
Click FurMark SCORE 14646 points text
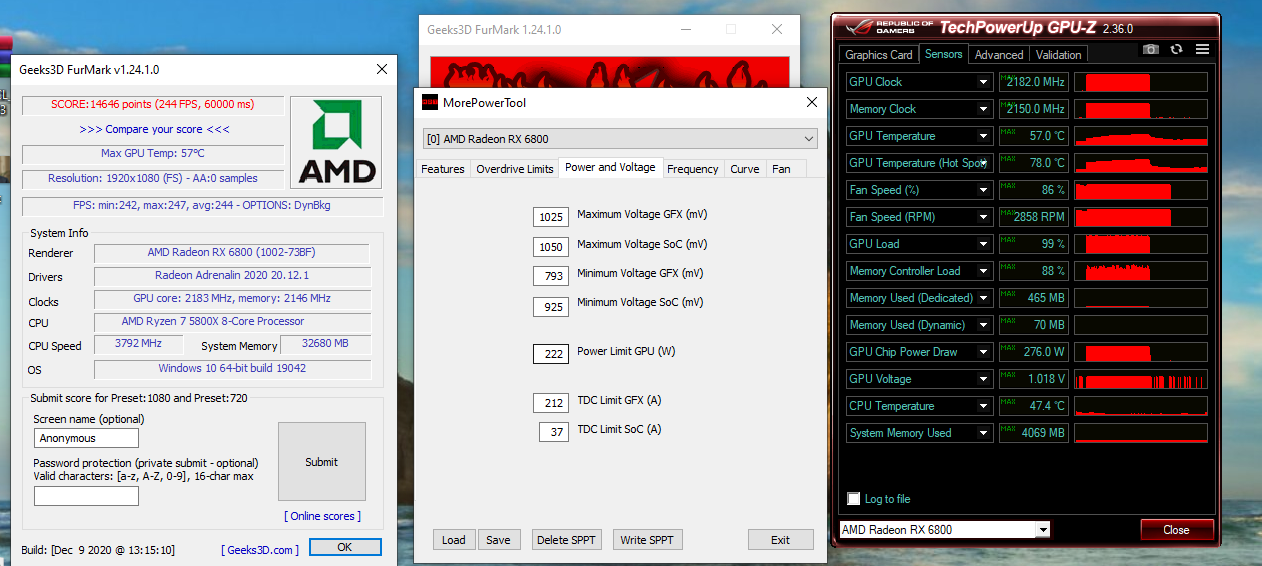point(153,104)
